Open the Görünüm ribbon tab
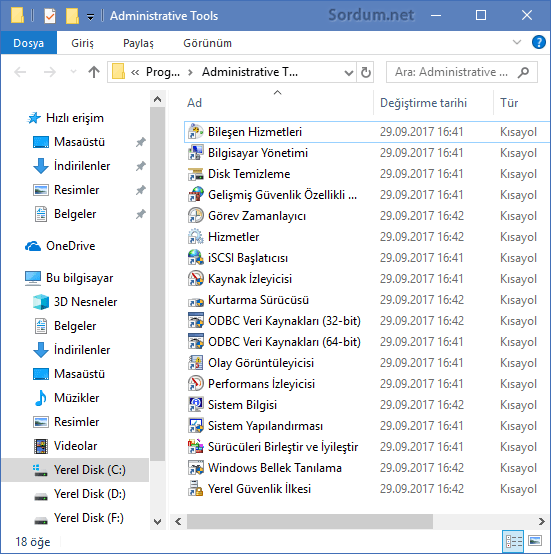This screenshot has height=554, width=551. 207,43
